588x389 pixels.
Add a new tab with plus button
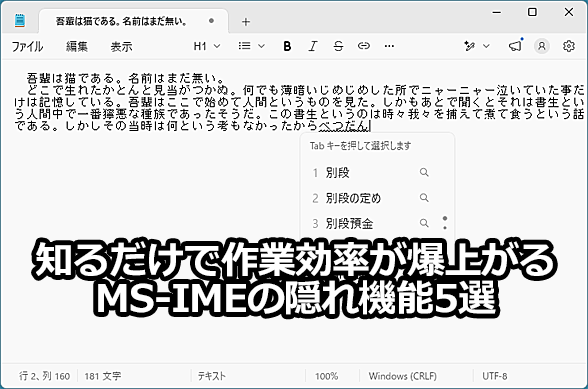pyautogui.click(x=246, y=22)
